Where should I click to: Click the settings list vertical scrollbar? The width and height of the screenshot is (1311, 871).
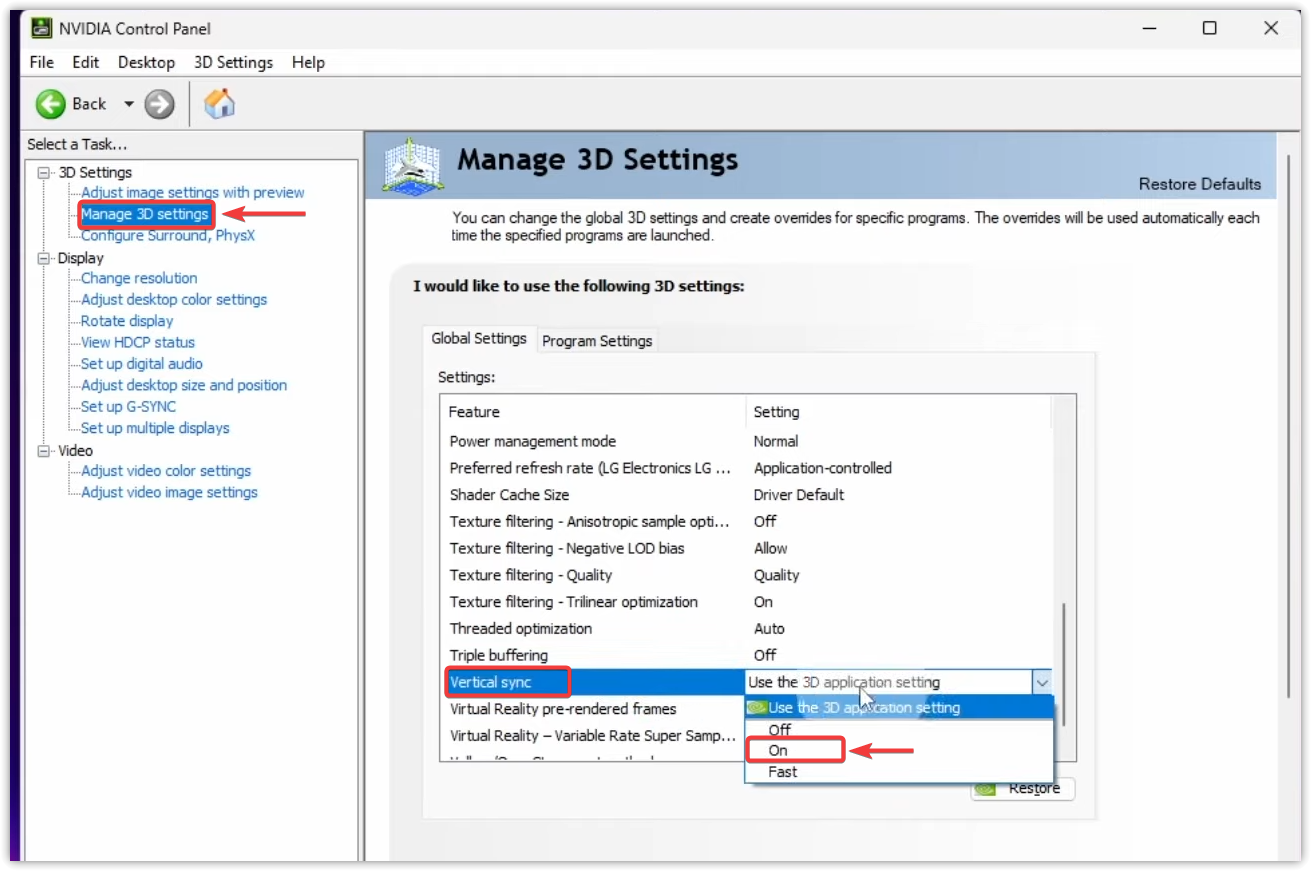tap(1063, 660)
